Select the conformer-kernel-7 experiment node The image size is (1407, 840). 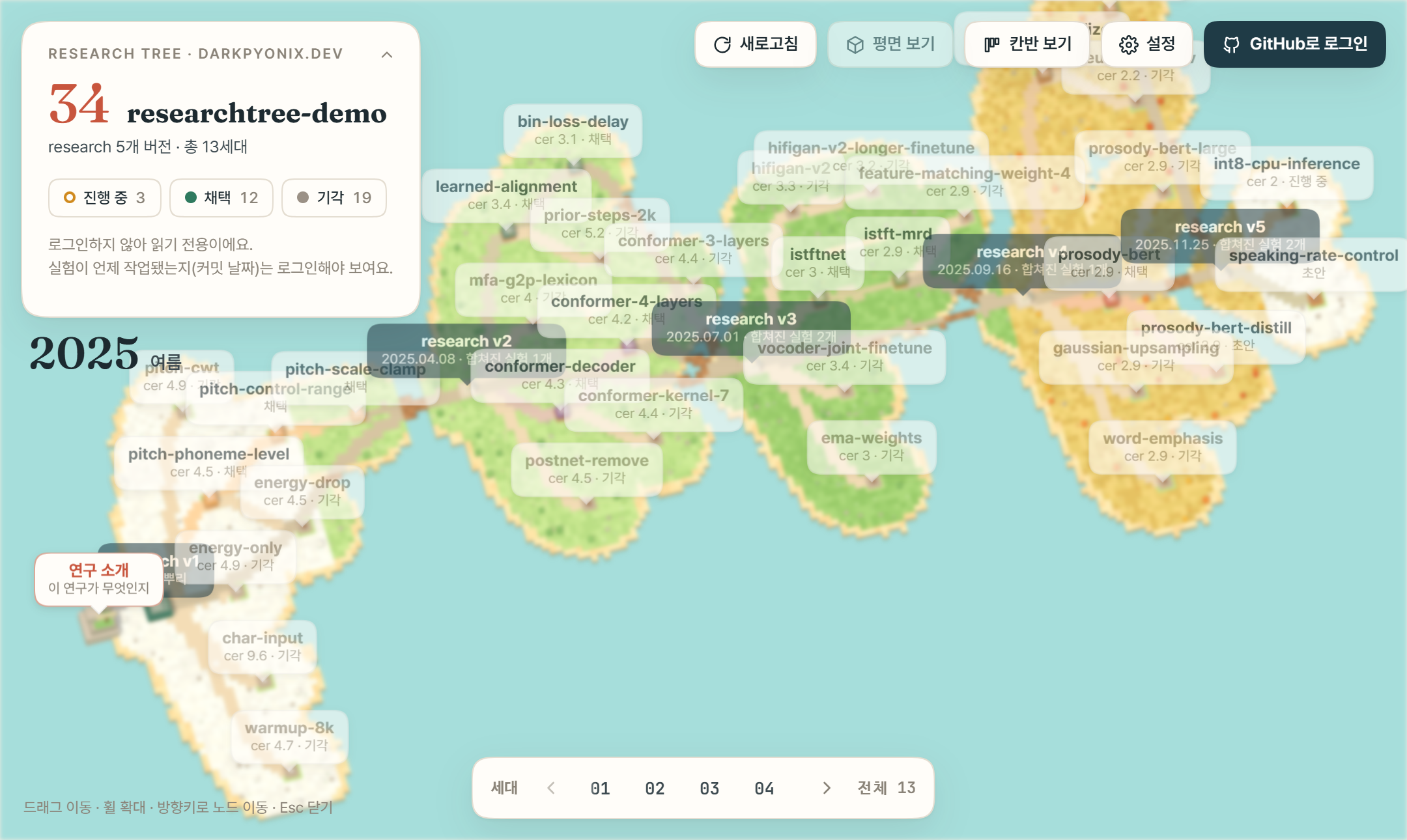click(x=653, y=404)
